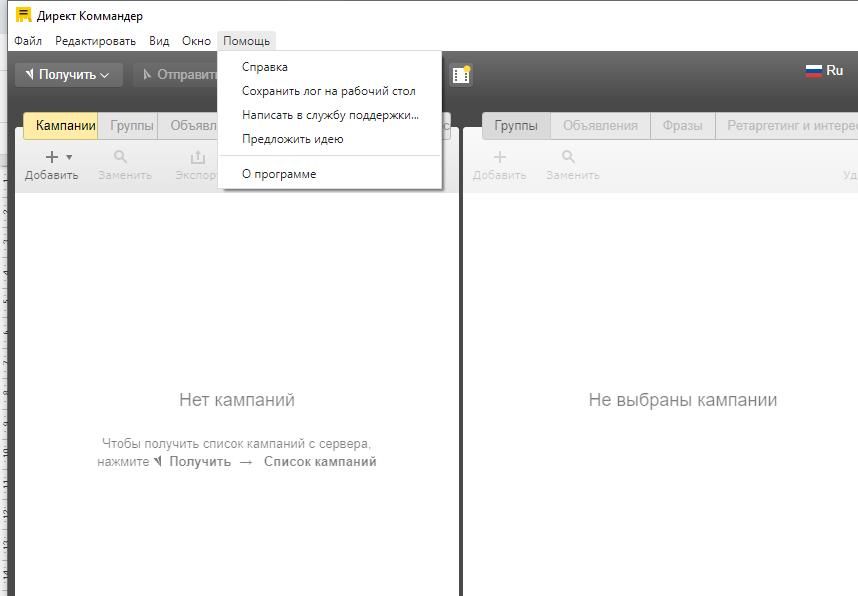Click the Директ Коммандер app icon in title bar
The image size is (858, 596).
point(23,15)
